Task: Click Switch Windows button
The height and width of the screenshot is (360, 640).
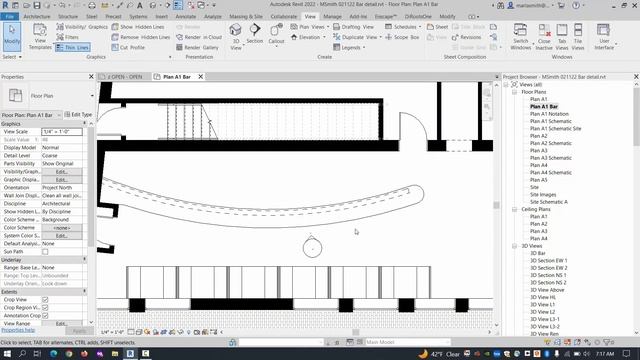Action: click(520, 37)
